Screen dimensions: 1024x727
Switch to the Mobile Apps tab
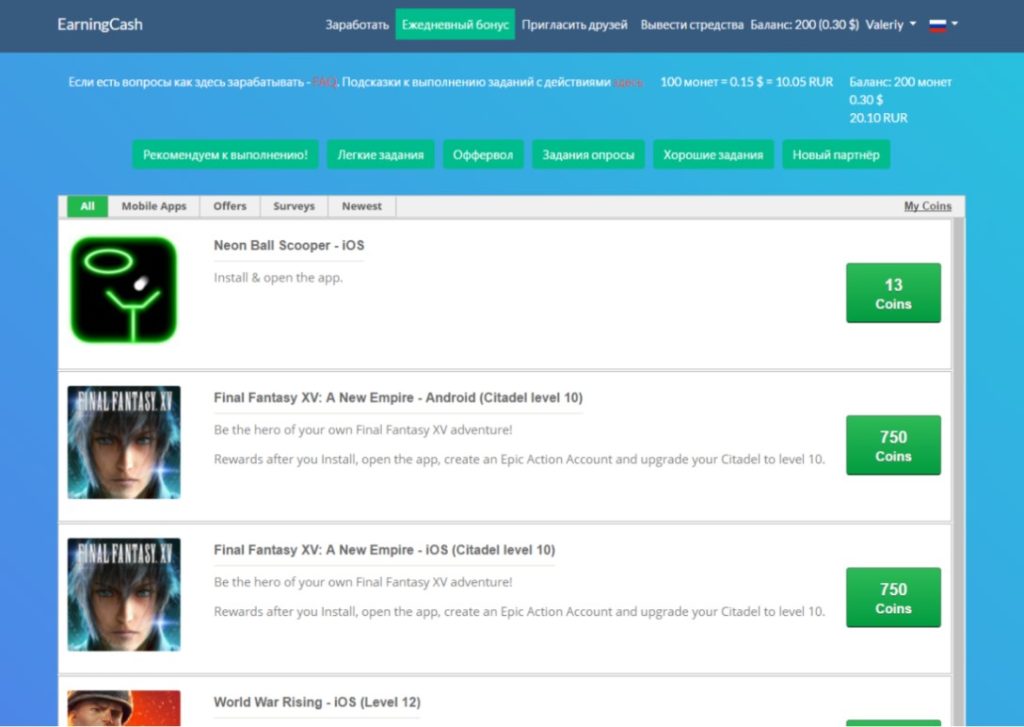tap(154, 206)
